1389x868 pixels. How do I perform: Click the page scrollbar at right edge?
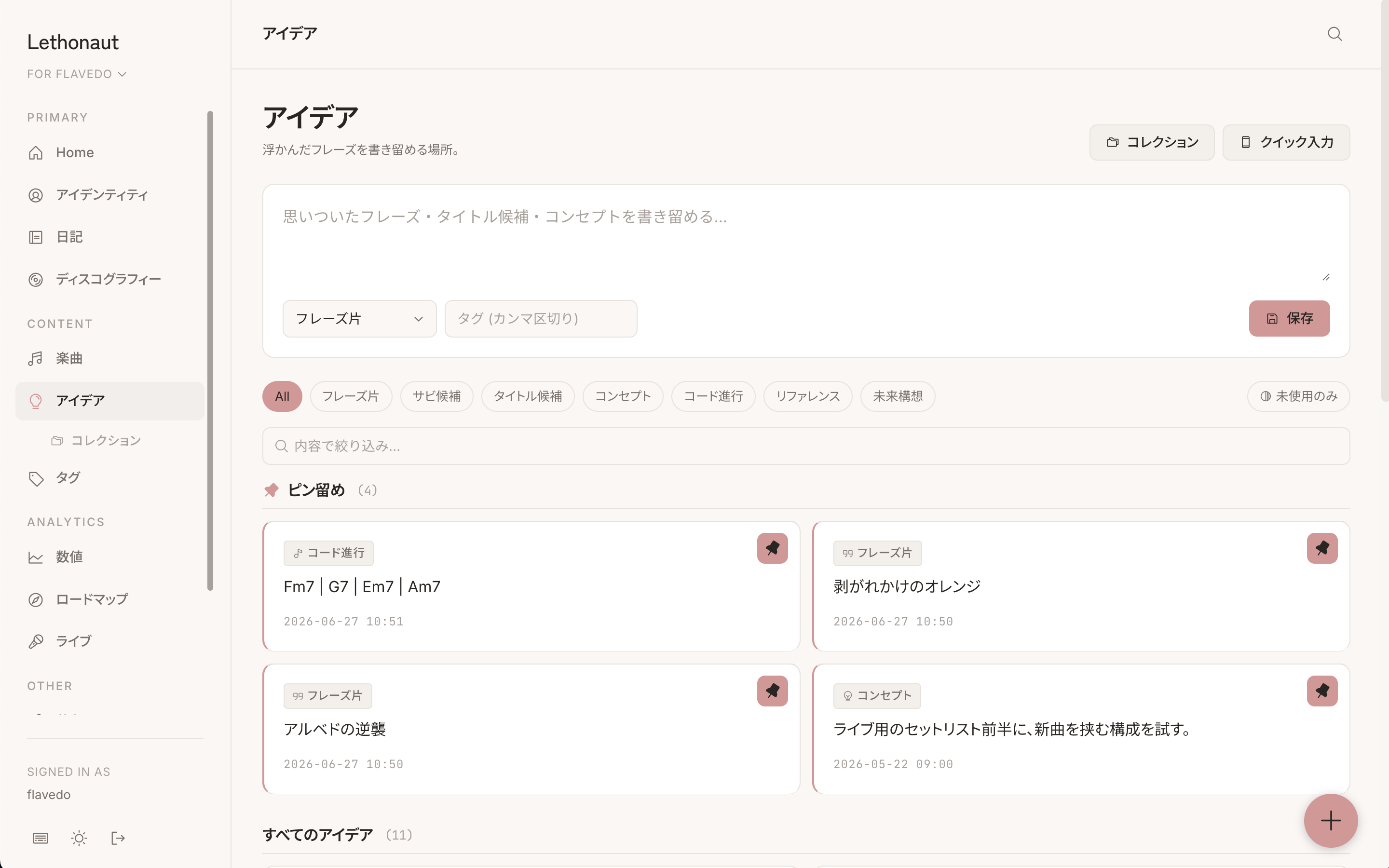click(x=1384, y=201)
